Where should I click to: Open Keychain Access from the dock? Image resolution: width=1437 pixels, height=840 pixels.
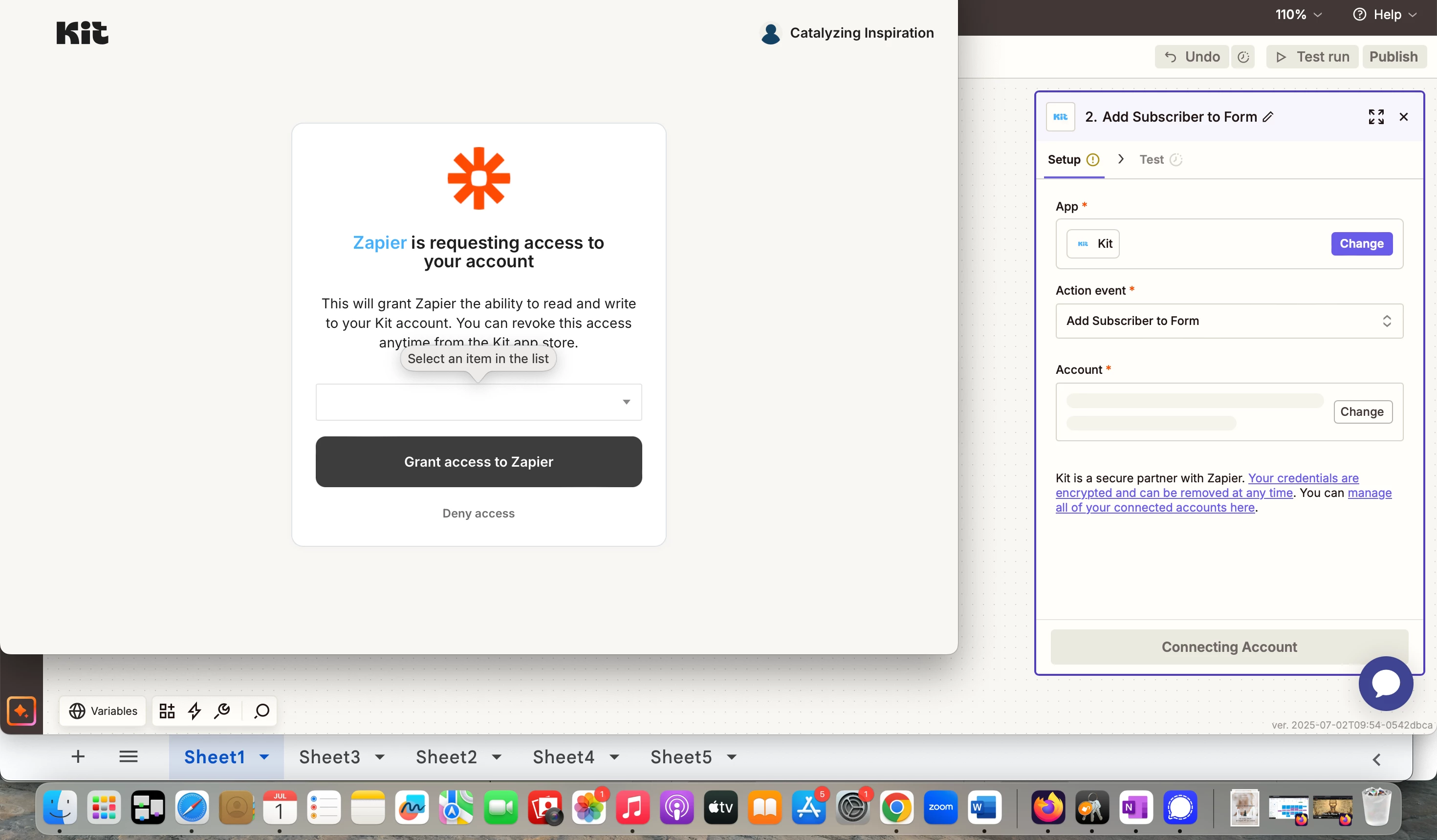pyautogui.click(x=1091, y=807)
